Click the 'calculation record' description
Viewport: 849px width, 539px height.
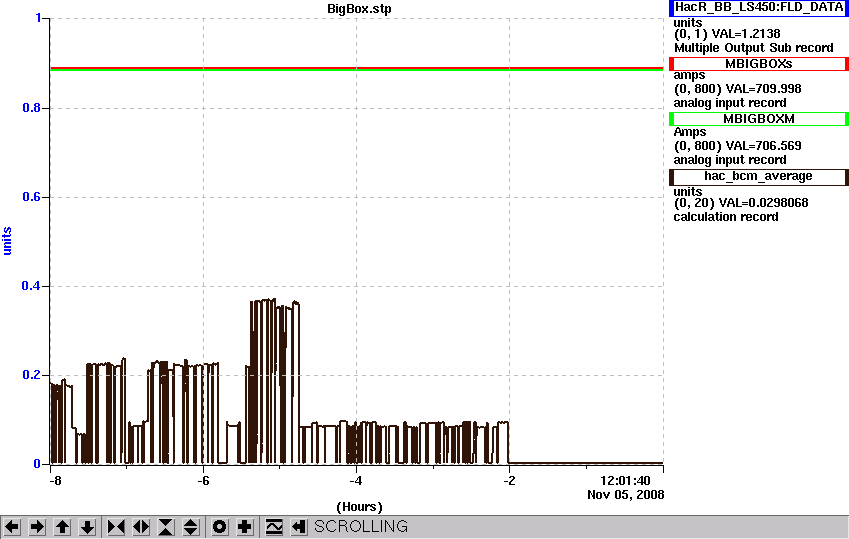(x=726, y=217)
